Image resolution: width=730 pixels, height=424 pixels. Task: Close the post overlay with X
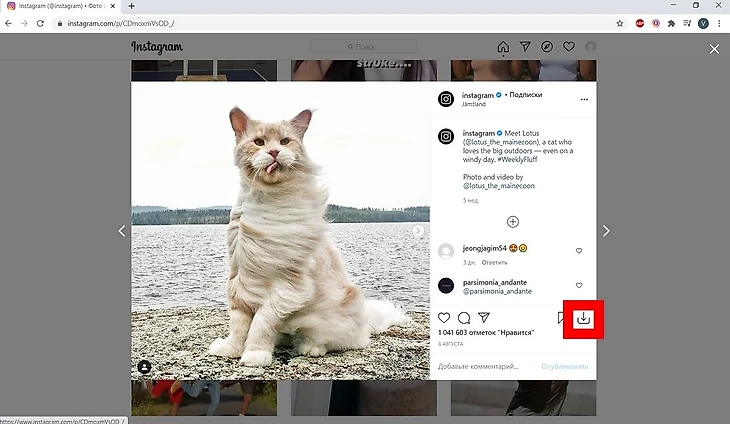click(714, 49)
